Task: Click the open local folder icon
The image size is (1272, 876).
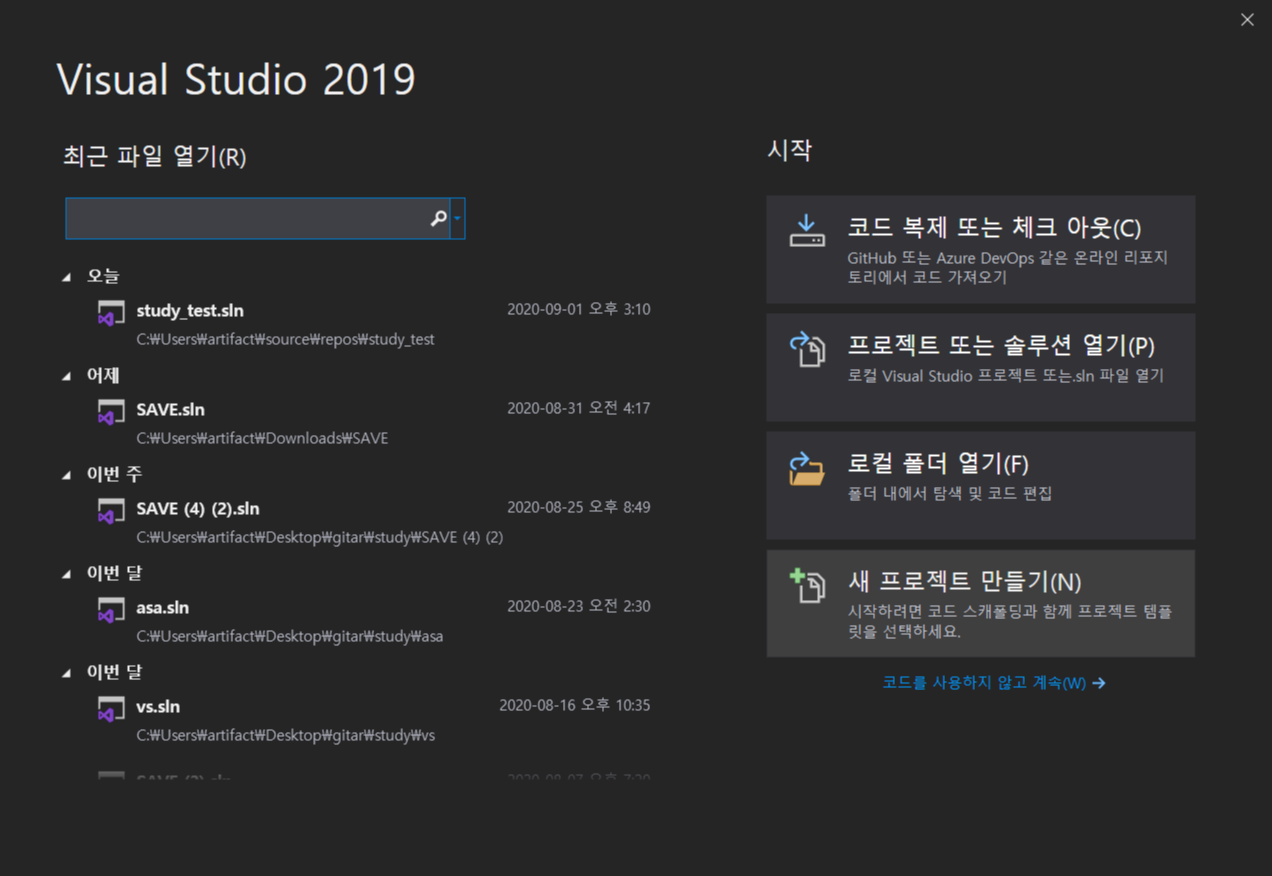Action: coord(807,467)
